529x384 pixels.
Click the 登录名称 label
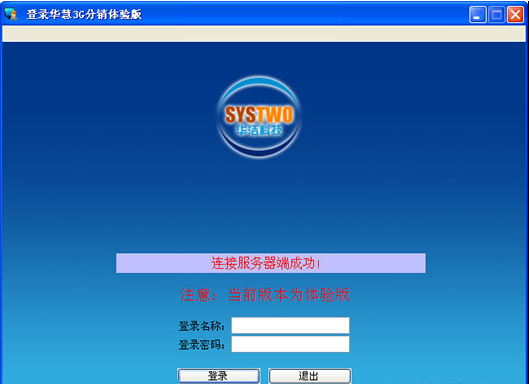(202, 326)
